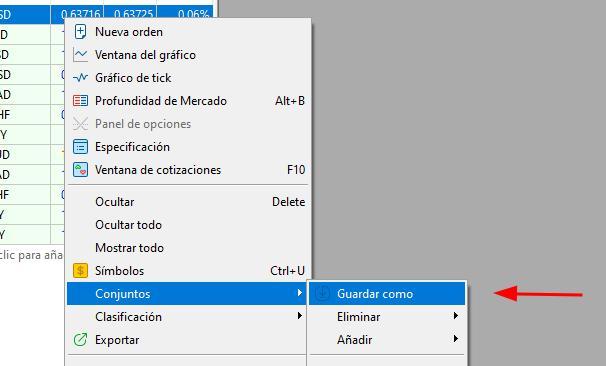Viewport: 606px width, 366px height.
Task: Expand the Conjuntos submenu arrow
Action: (x=300, y=293)
